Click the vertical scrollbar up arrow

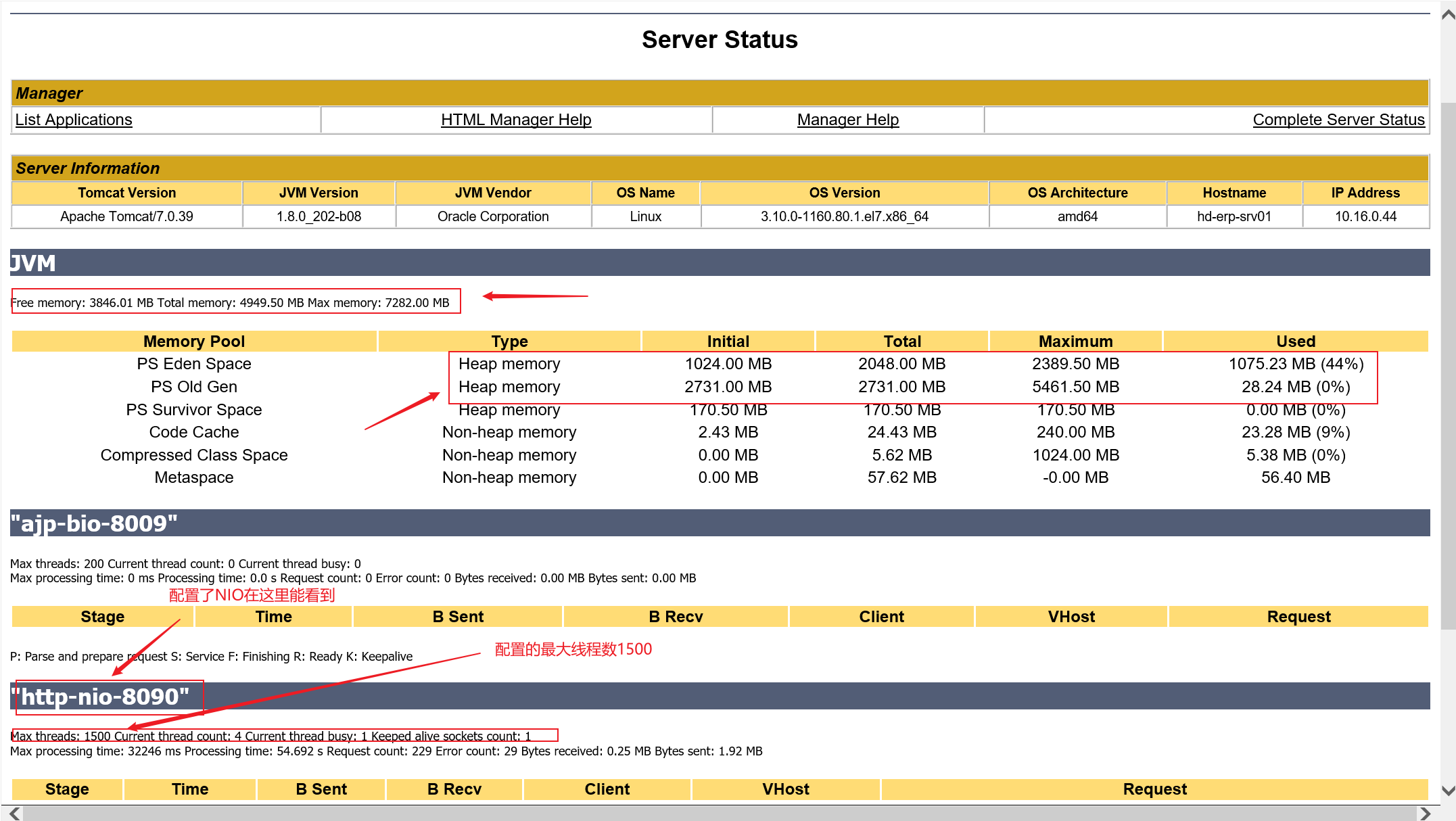[1448, 15]
